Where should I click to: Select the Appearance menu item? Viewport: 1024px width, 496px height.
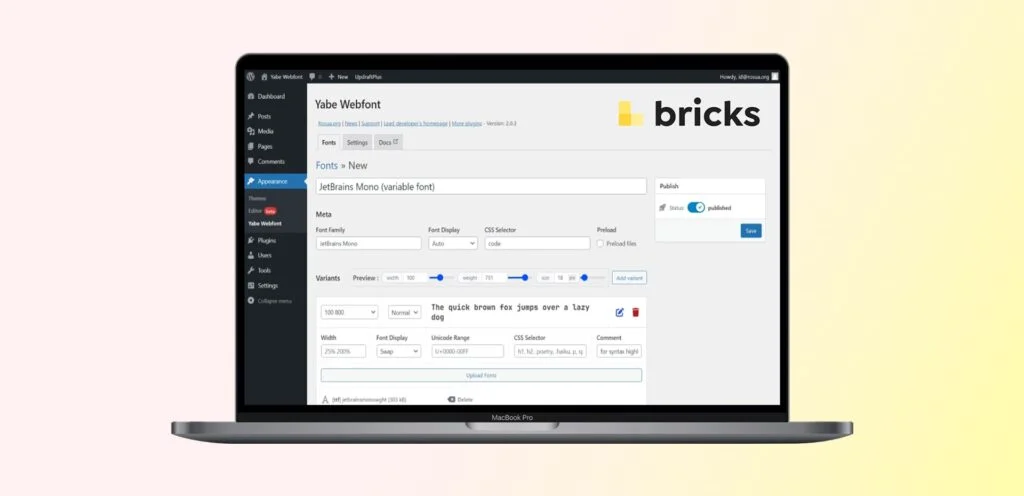pyautogui.click(x=276, y=181)
